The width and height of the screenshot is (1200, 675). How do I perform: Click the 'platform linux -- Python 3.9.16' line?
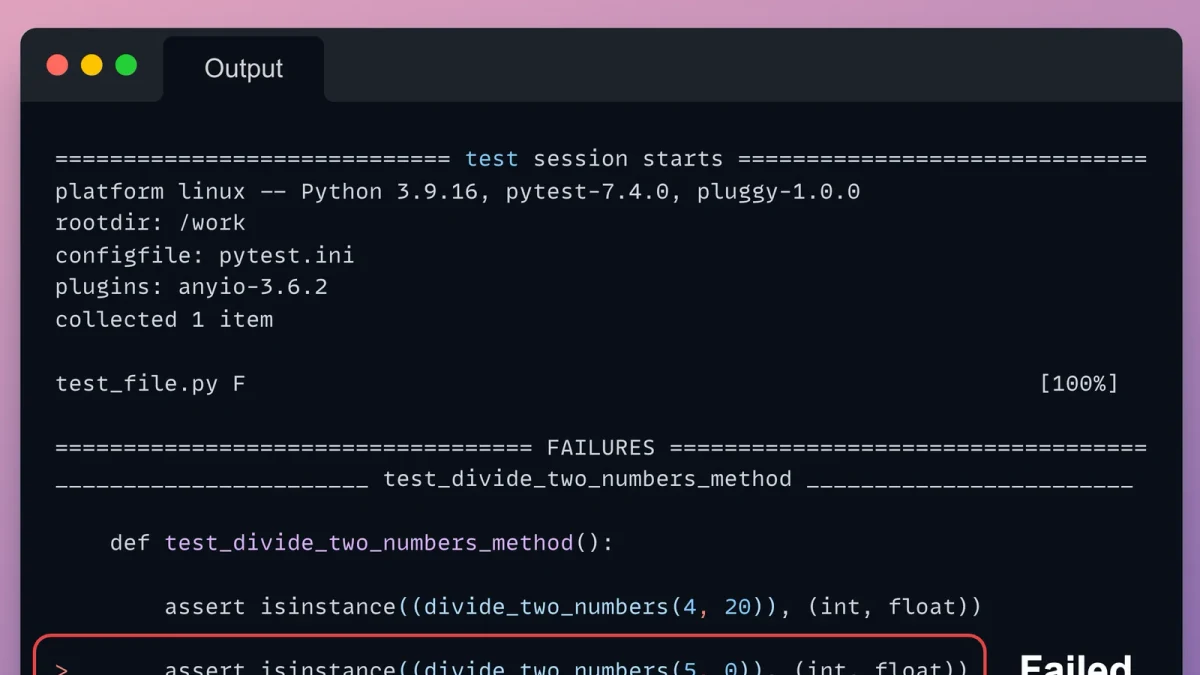pyautogui.click(x=457, y=191)
